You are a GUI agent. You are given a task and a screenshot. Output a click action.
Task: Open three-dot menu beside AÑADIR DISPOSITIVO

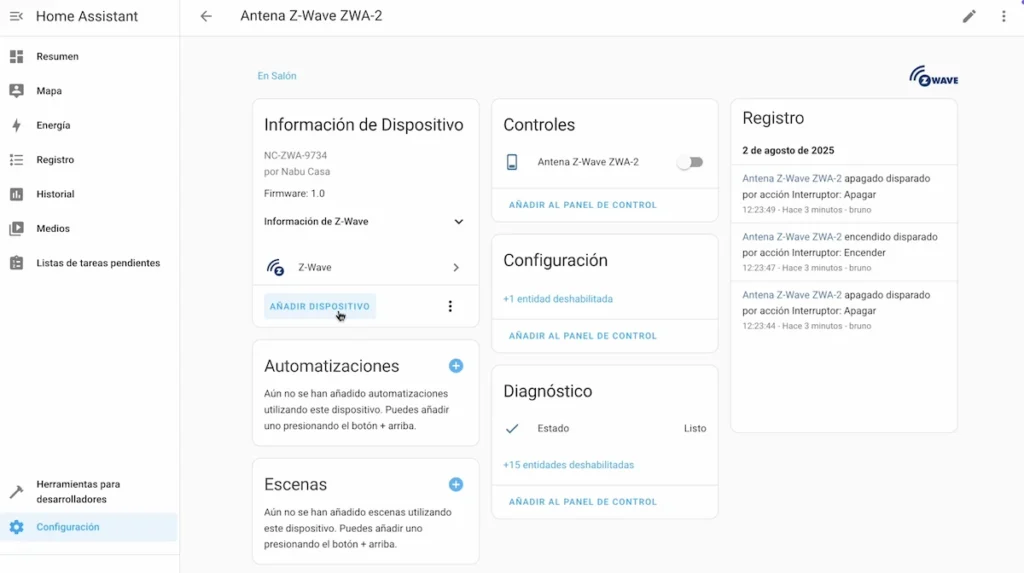coord(450,306)
